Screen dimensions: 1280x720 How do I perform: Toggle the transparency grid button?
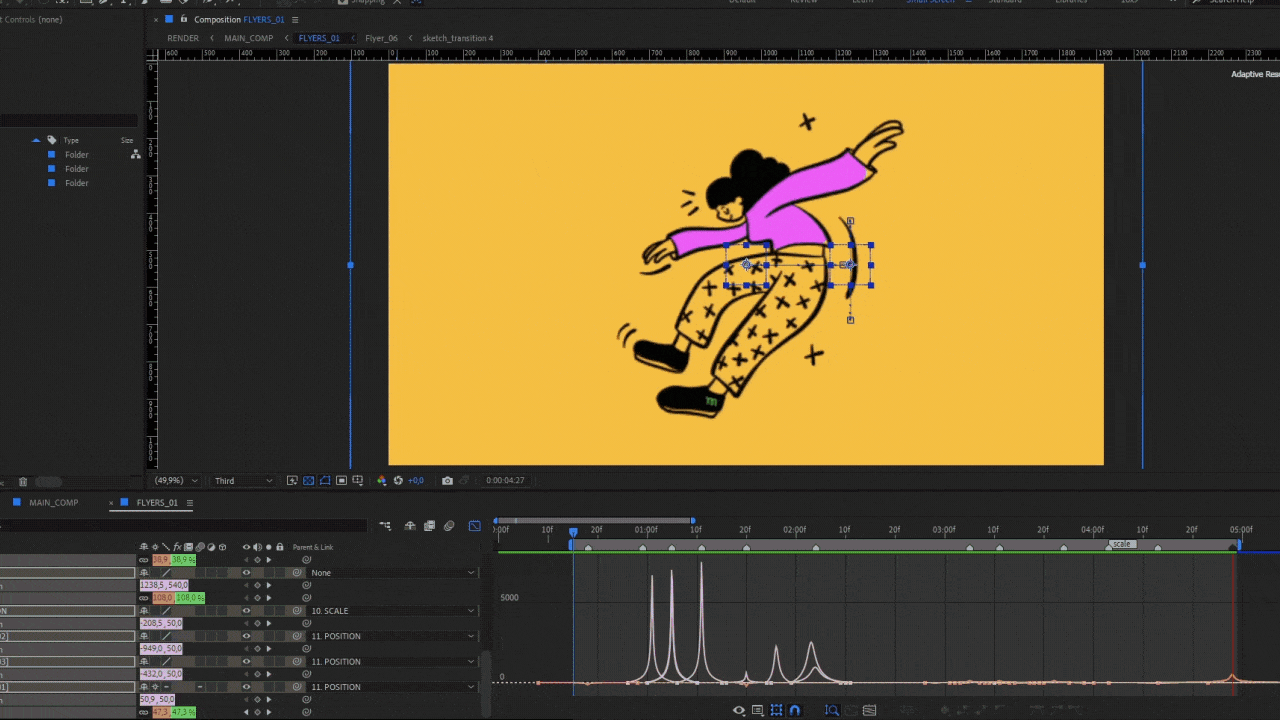tap(309, 481)
